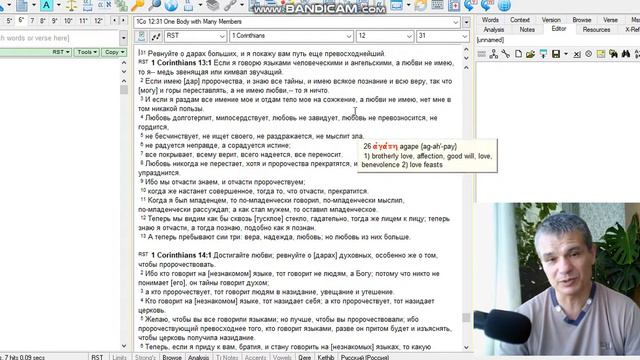Open a file using editor folder icon

pos(530,54)
